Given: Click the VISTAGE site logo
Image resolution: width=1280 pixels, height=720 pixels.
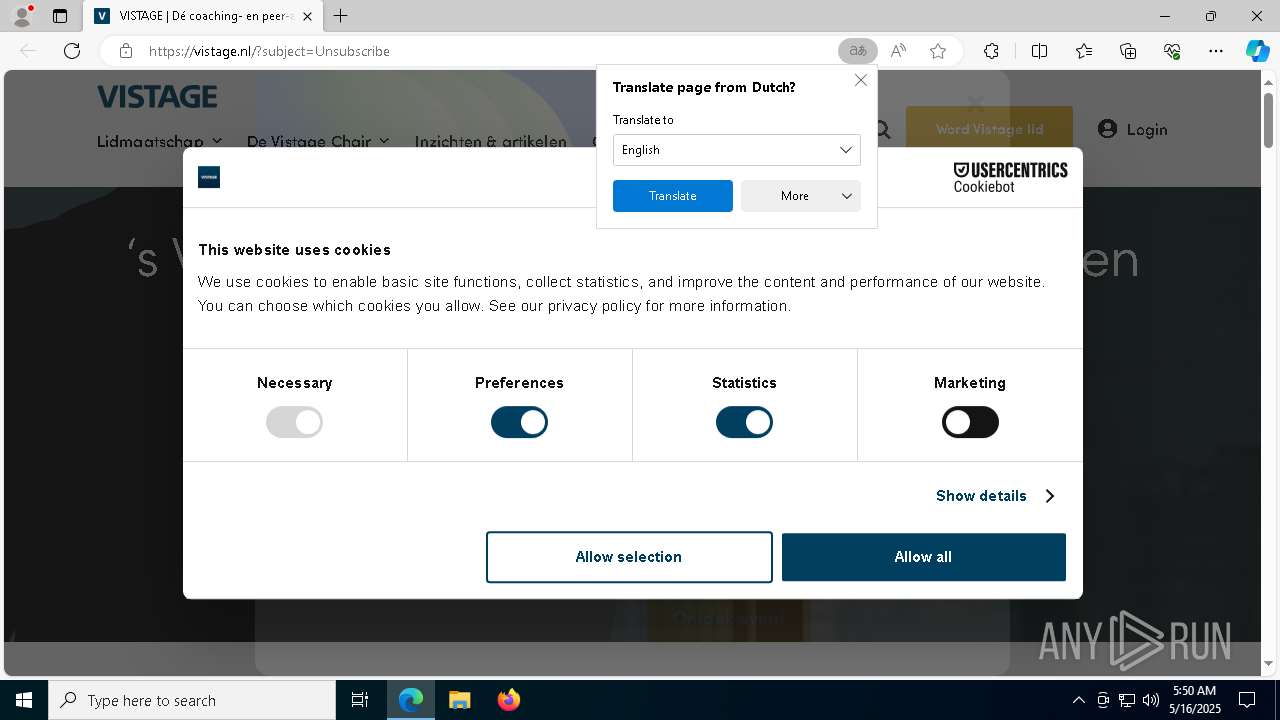Looking at the screenshot, I should coord(157,96).
